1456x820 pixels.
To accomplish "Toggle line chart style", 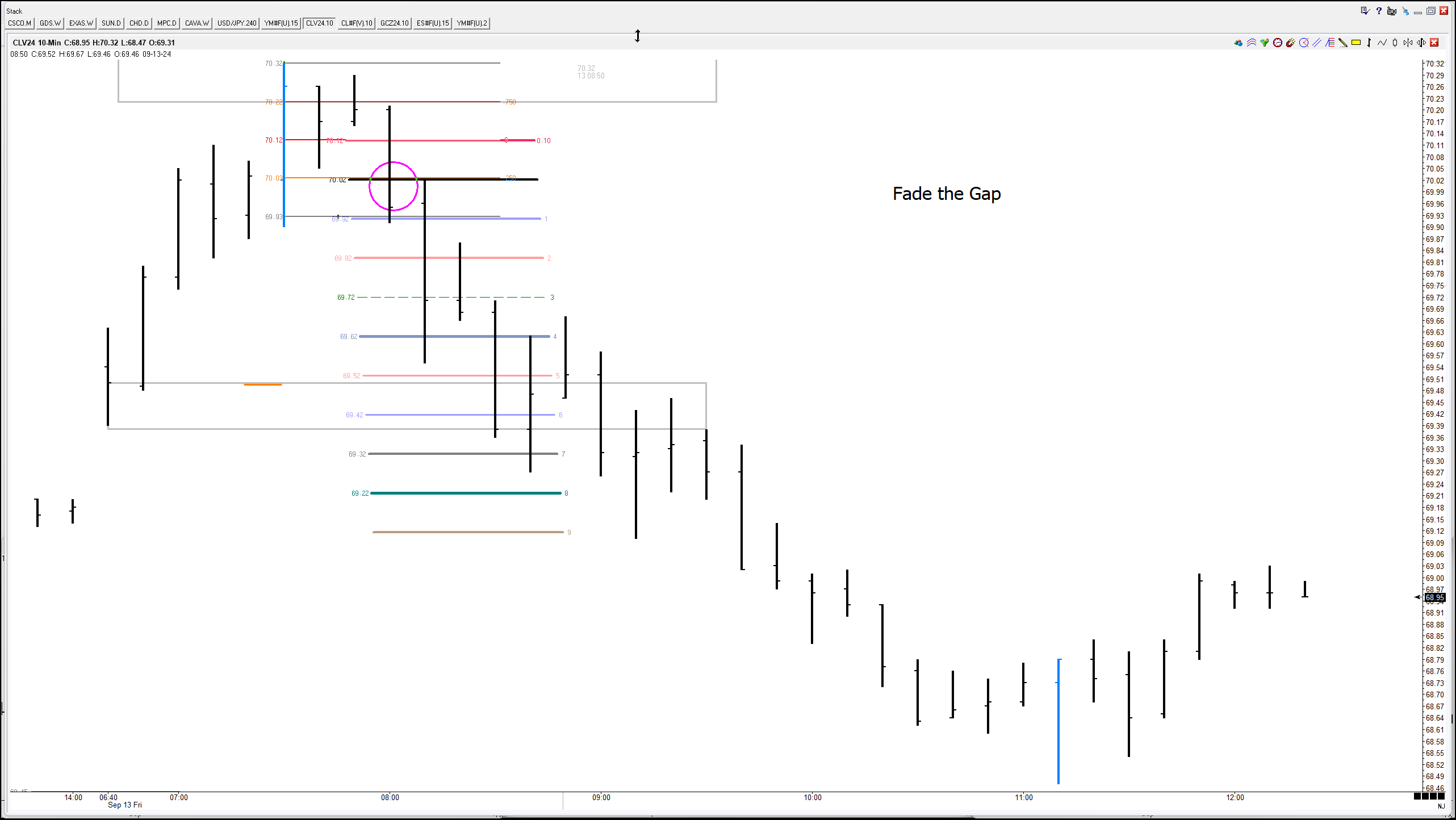I will [x=1382, y=43].
